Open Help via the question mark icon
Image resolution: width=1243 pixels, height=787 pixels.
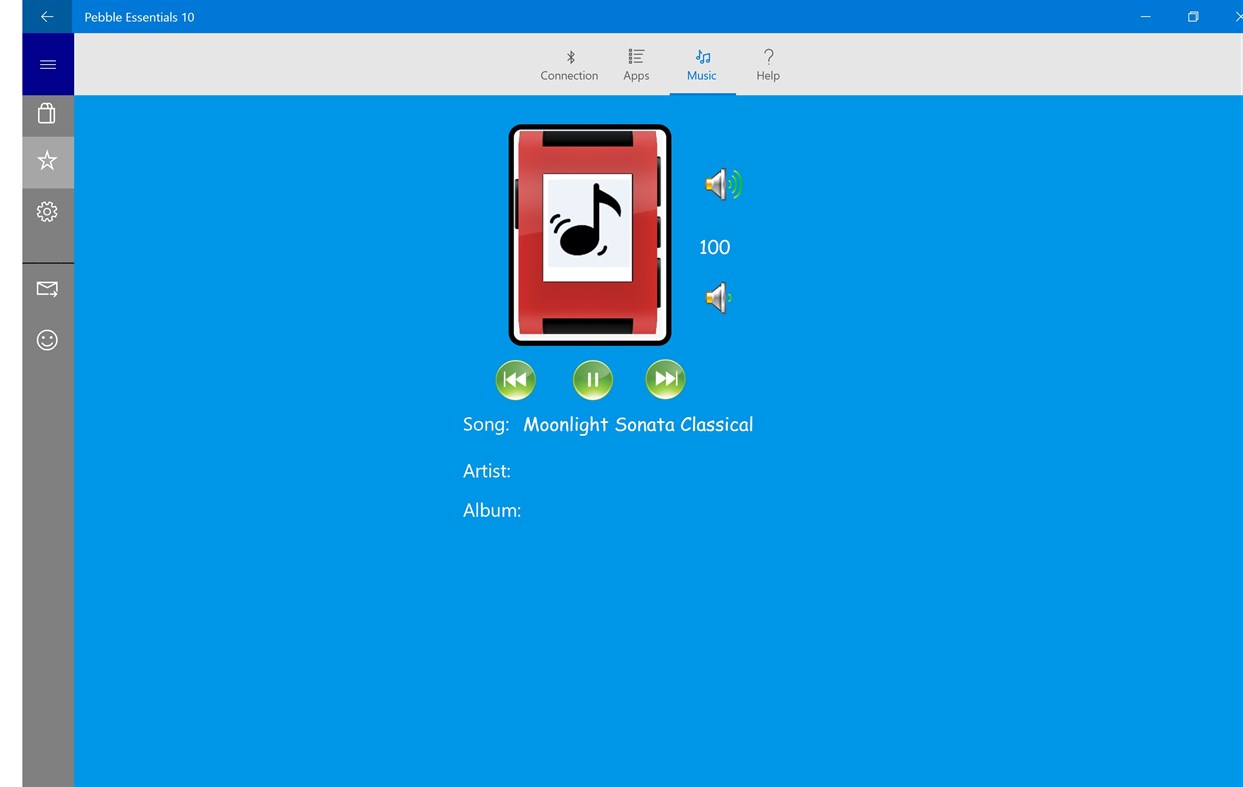tap(768, 57)
